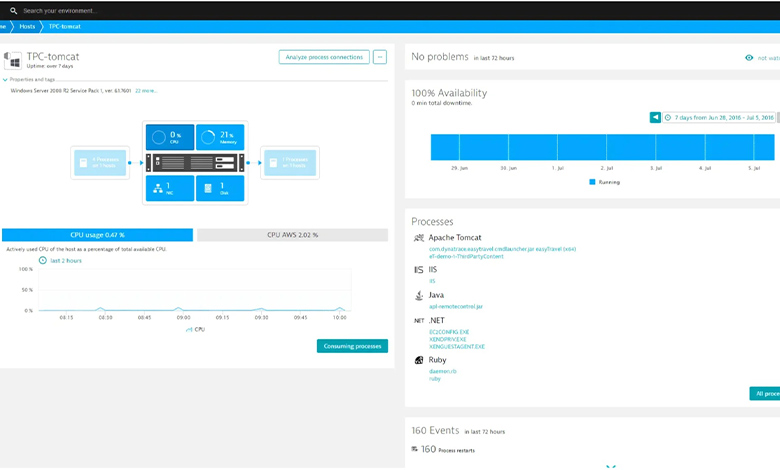
Task: Click the .NET process icon
Action: (419, 321)
